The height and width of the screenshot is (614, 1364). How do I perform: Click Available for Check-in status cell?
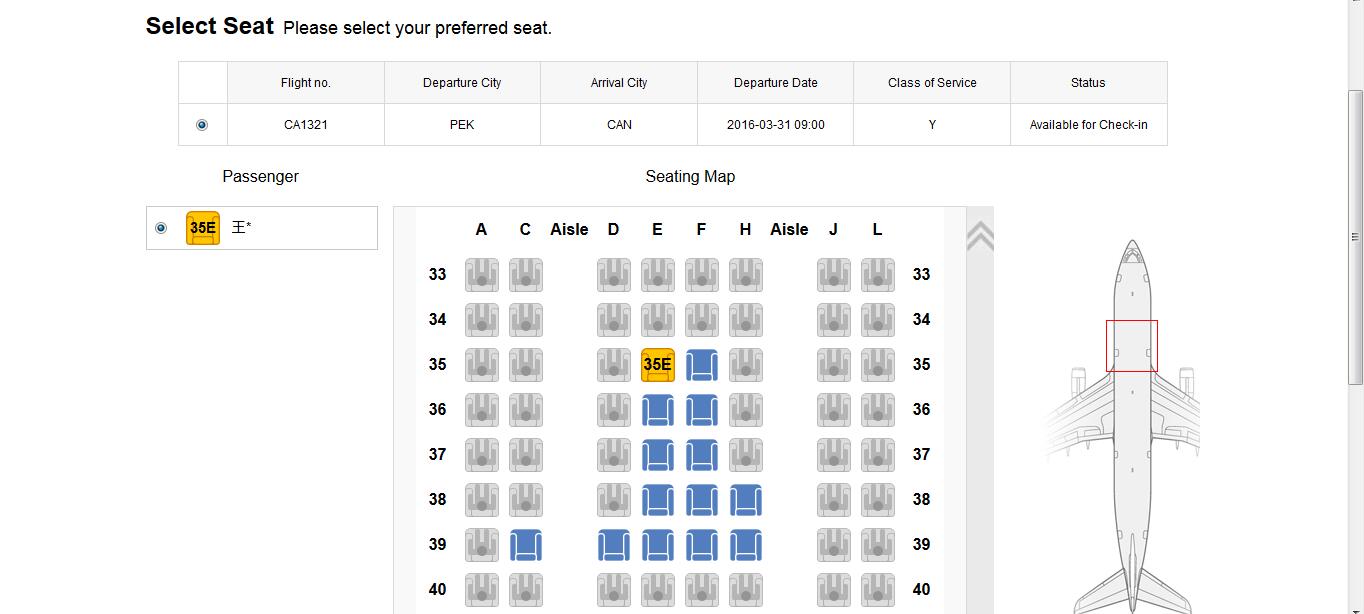(1088, 125)
